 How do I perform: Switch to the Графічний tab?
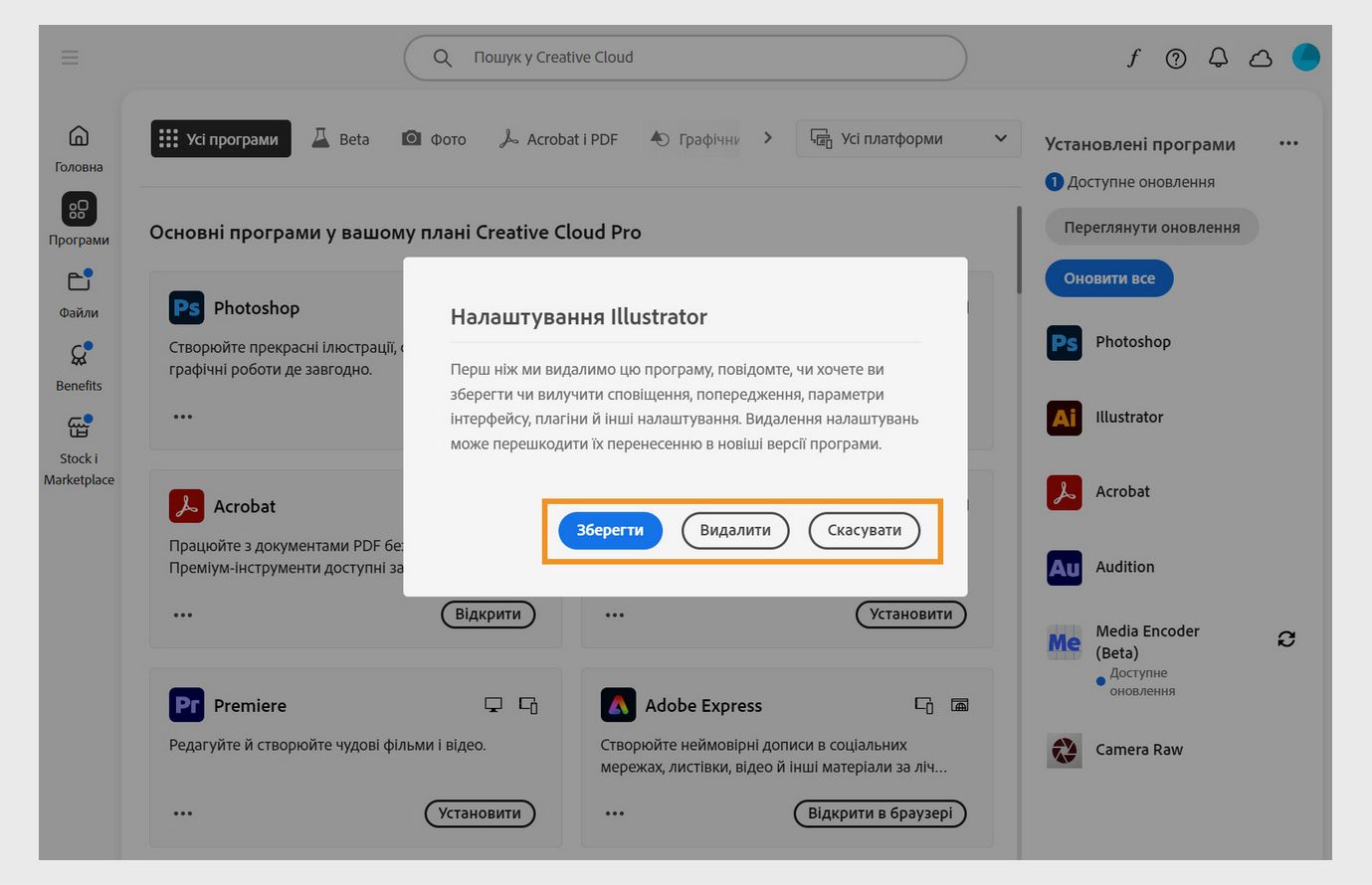click(x=694, y=139)
